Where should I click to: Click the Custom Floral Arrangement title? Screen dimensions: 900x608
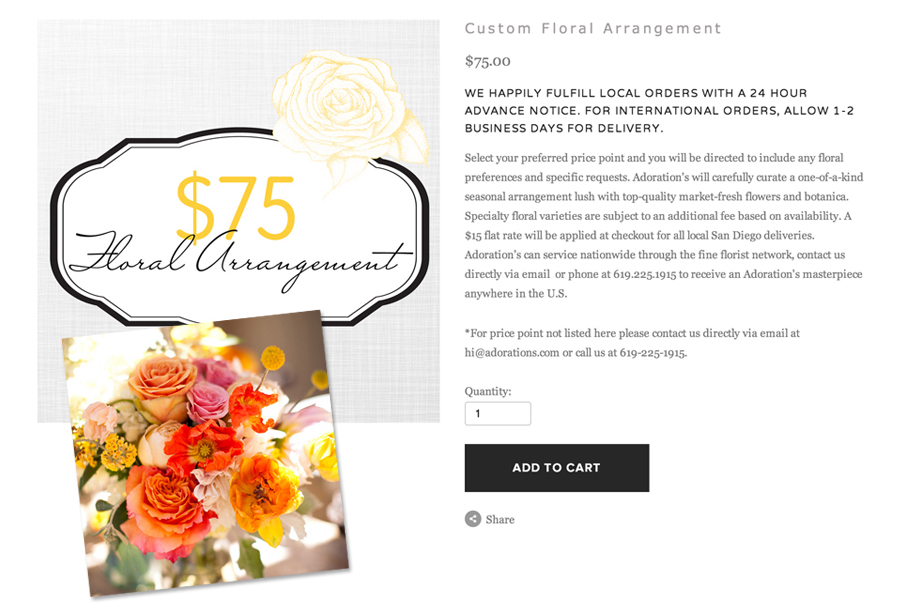(x=593, y=28)
